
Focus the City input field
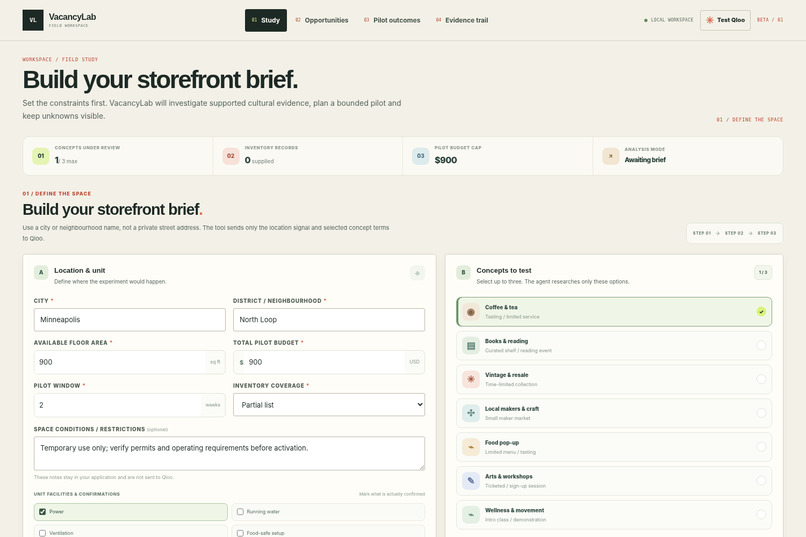pos(130,320)
